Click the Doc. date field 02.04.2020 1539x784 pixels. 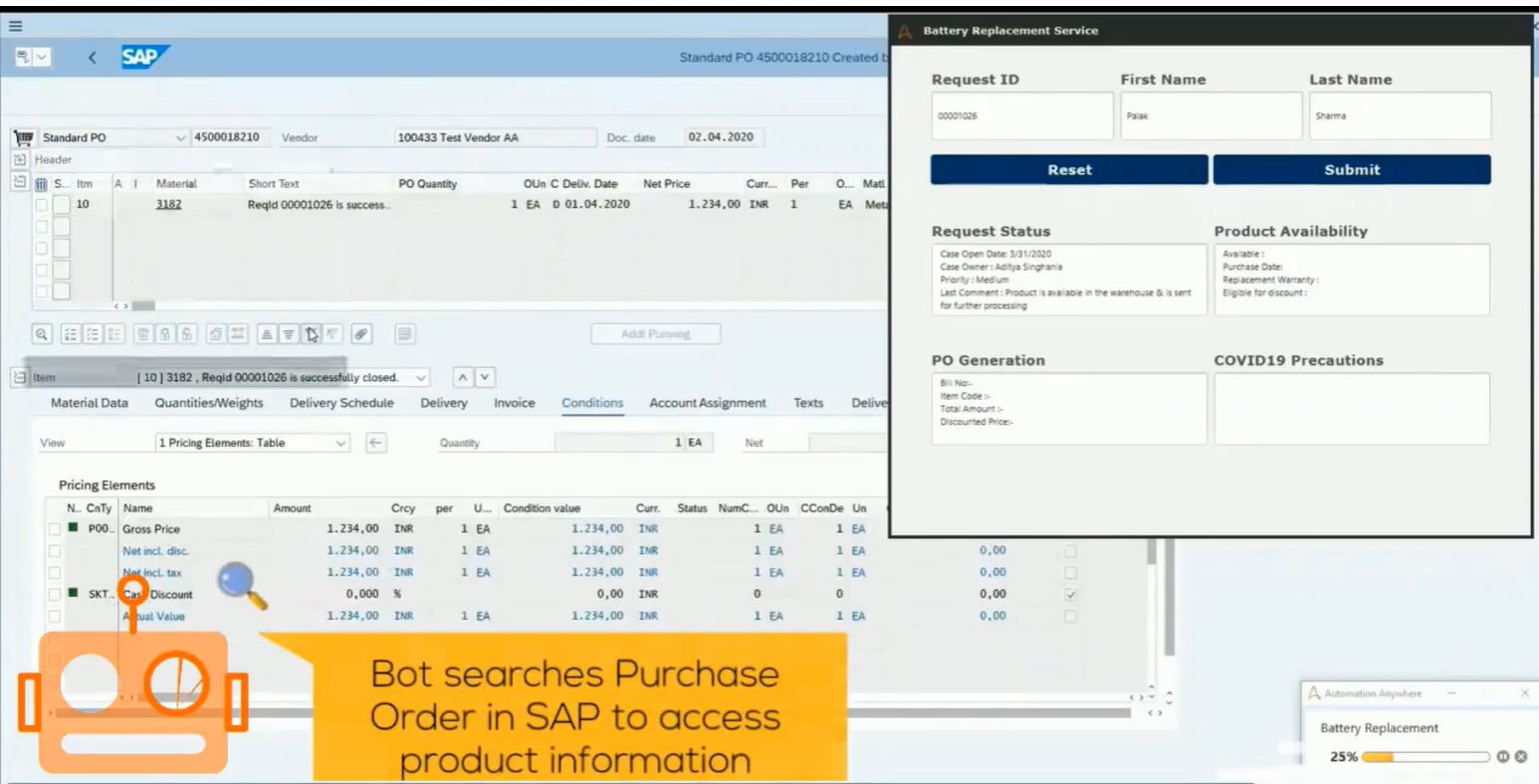pos(722,137)
